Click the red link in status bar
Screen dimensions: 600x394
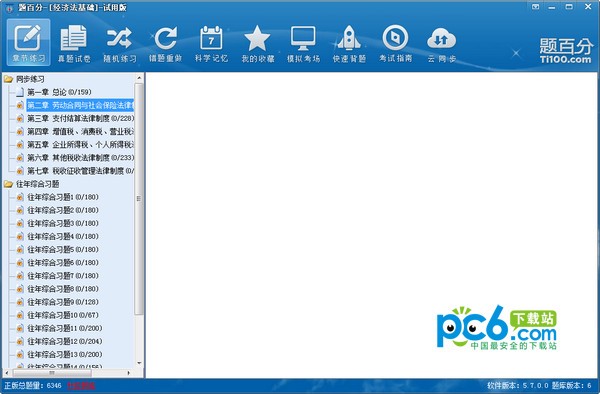[81, 386]
